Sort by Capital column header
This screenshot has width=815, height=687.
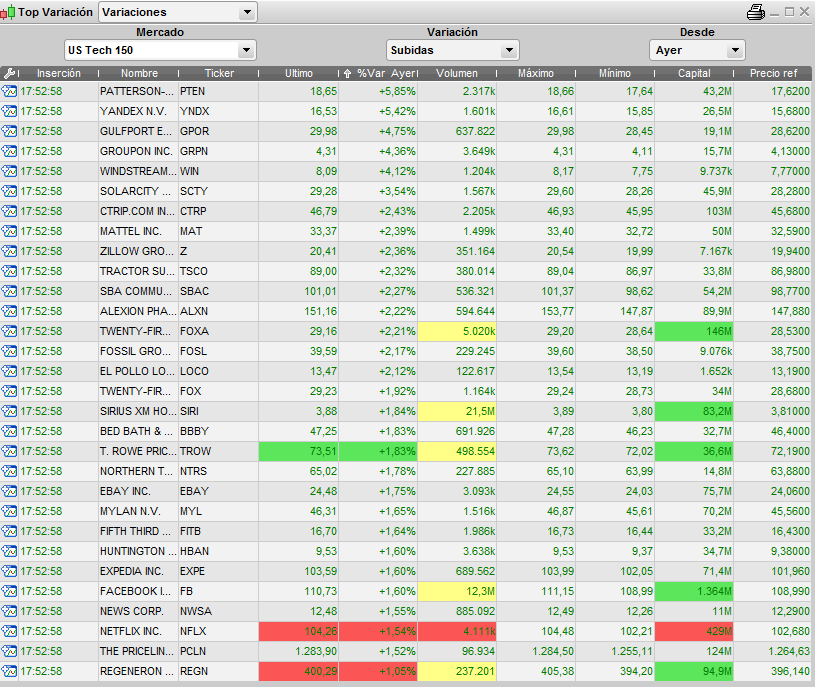point(694,73)
